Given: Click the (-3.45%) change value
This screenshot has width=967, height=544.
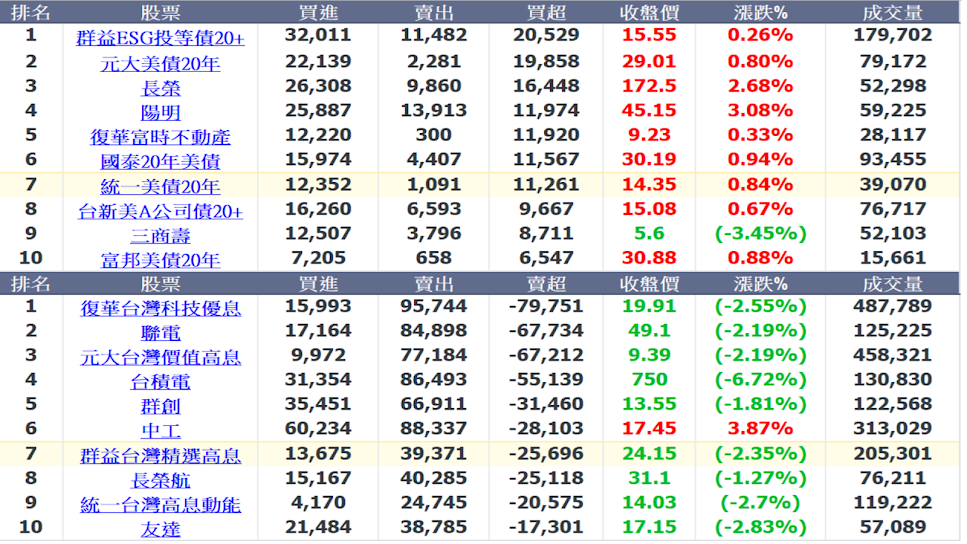Looking at the screenshot, I should (x=760, y=234).
